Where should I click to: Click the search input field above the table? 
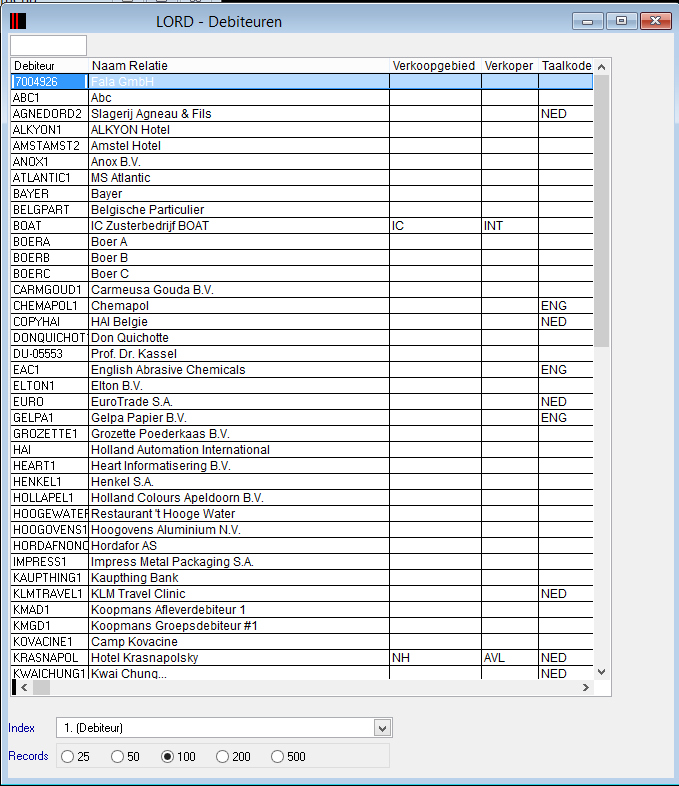point(48,45)
